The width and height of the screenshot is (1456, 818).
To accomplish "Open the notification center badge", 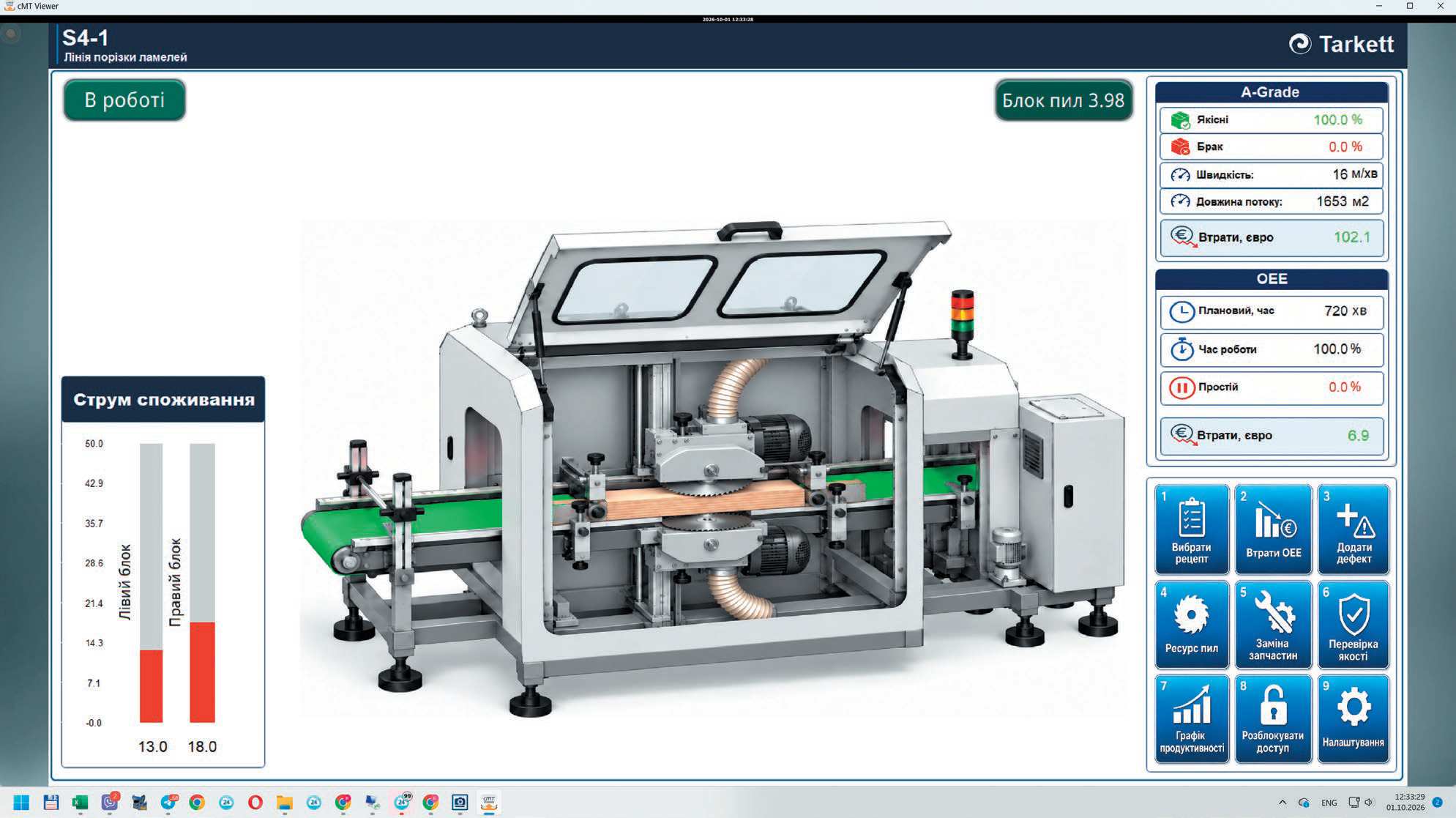I will [x=1437, y=802].
